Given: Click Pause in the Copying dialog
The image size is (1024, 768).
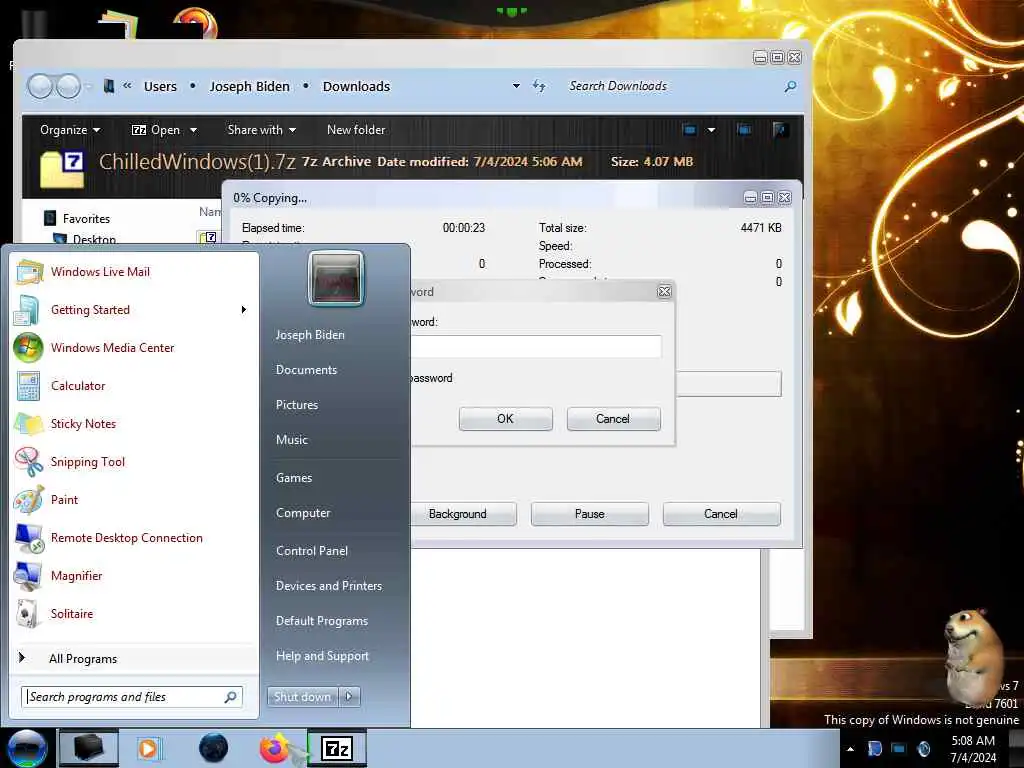Looking at the screenshot, I should coord(590,514).
